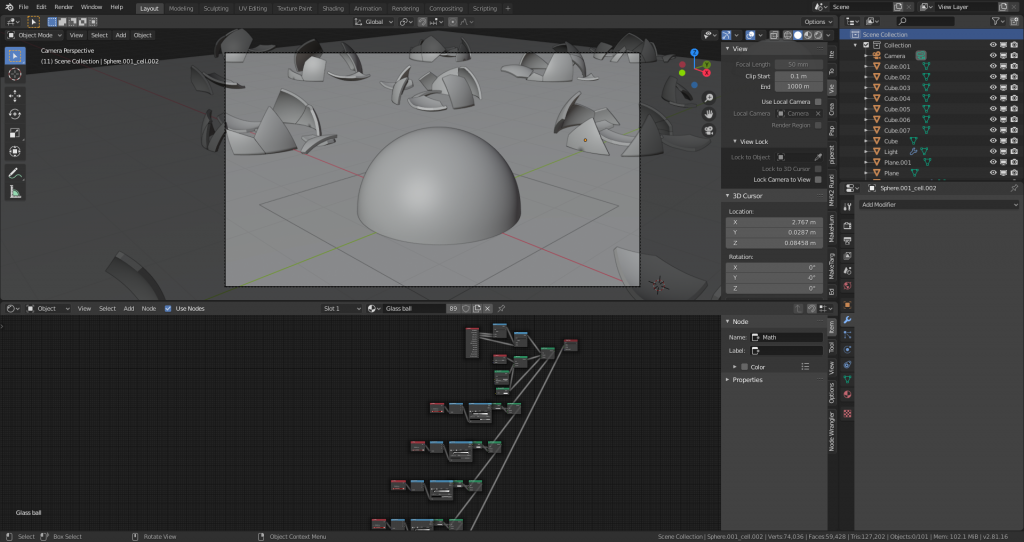Activate the Annotate pencil tool
The width and height of the screenshot is (1024, 542).
[15, 173]
